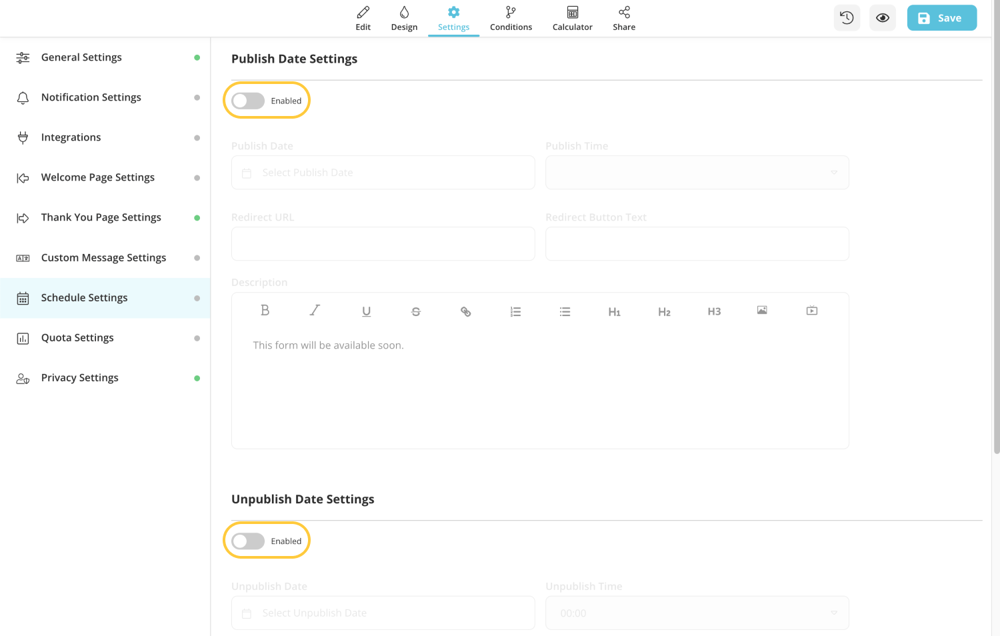
Task: Click the Italic formatting icon
Action: (x=315, y=311)
